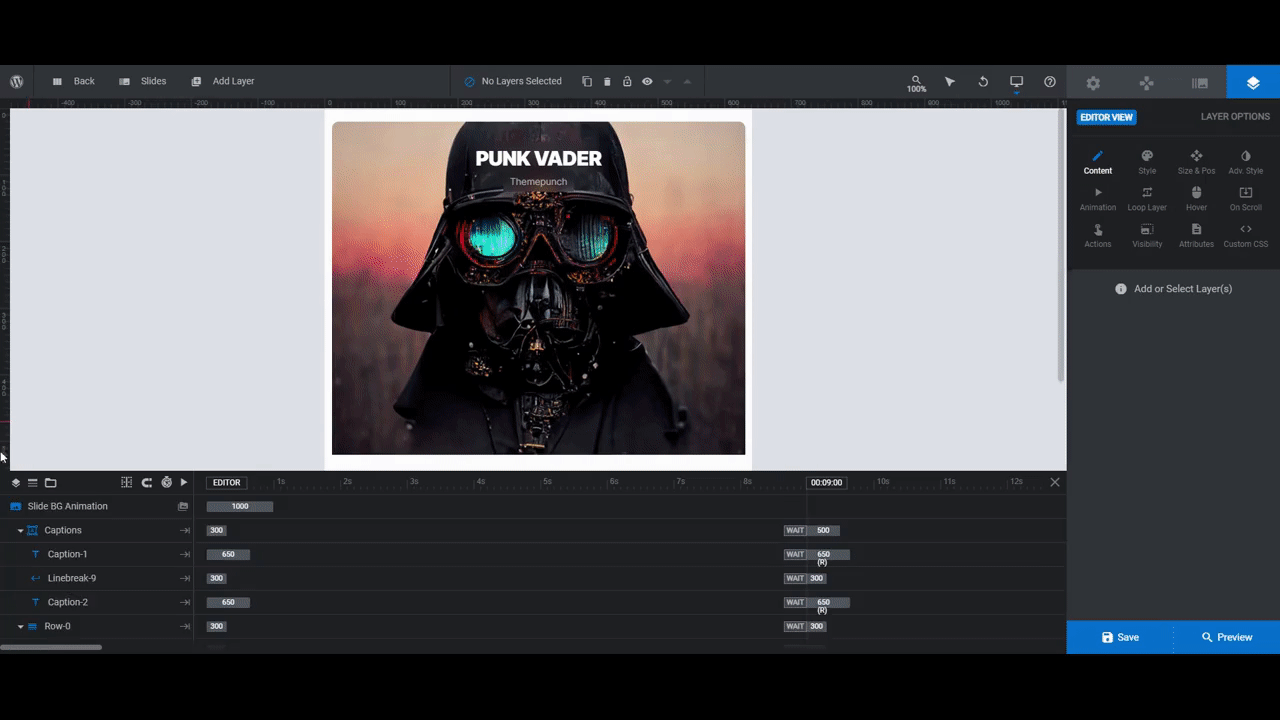Click the timeline layers stack icon
1280x720 pixels.
(x=16, y=482)
